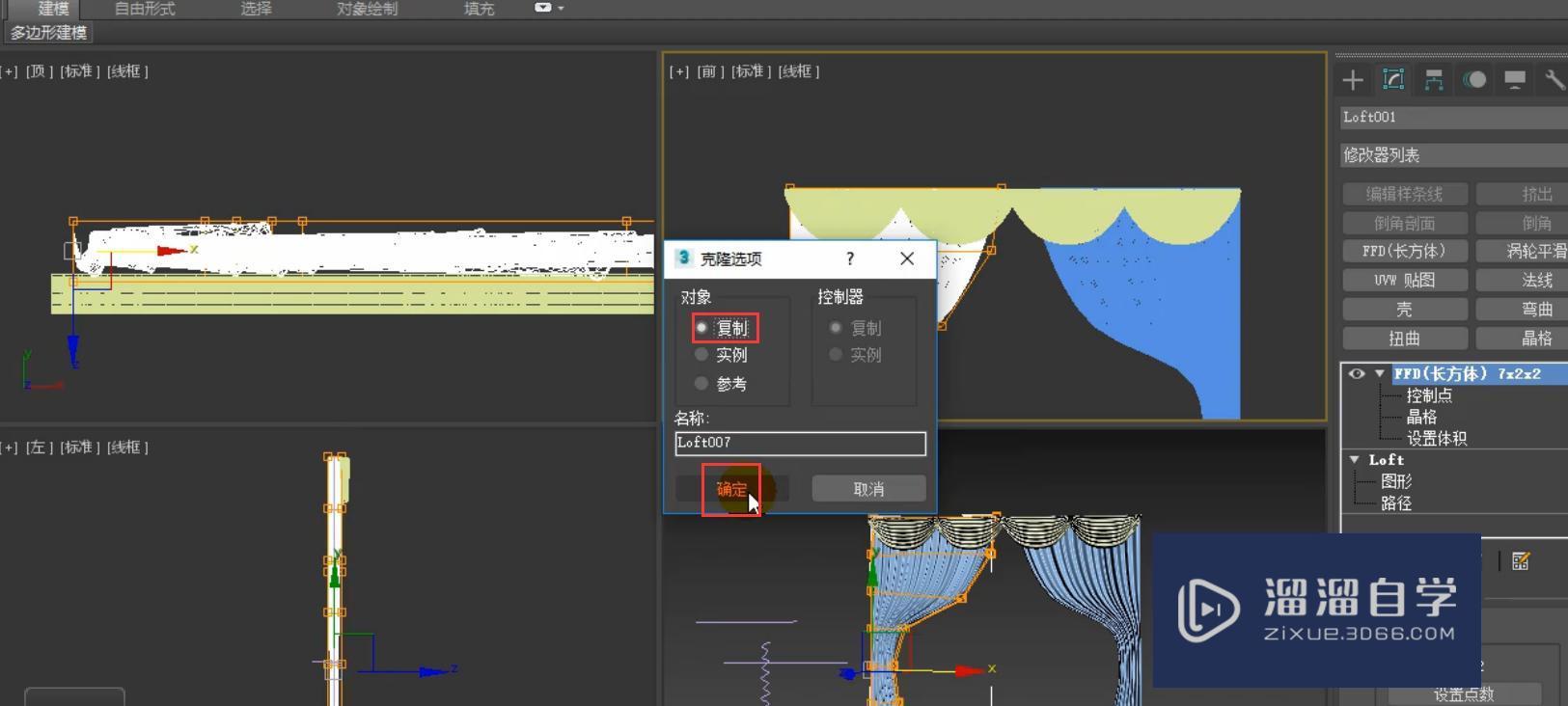
Task: Open the 选择 ribbon tab
Action: [x=256, y=9]
